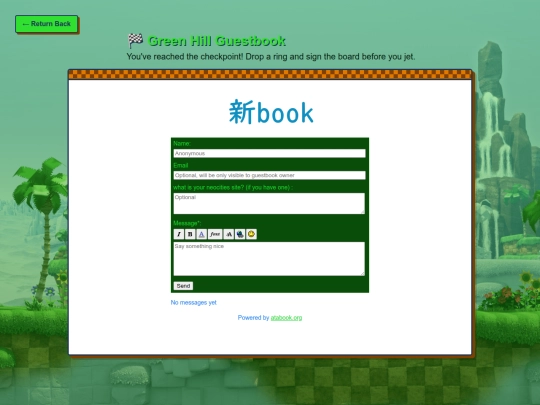Focus the Name input field
This screenshot has width=540, height=405.
[x=269, y=153]
